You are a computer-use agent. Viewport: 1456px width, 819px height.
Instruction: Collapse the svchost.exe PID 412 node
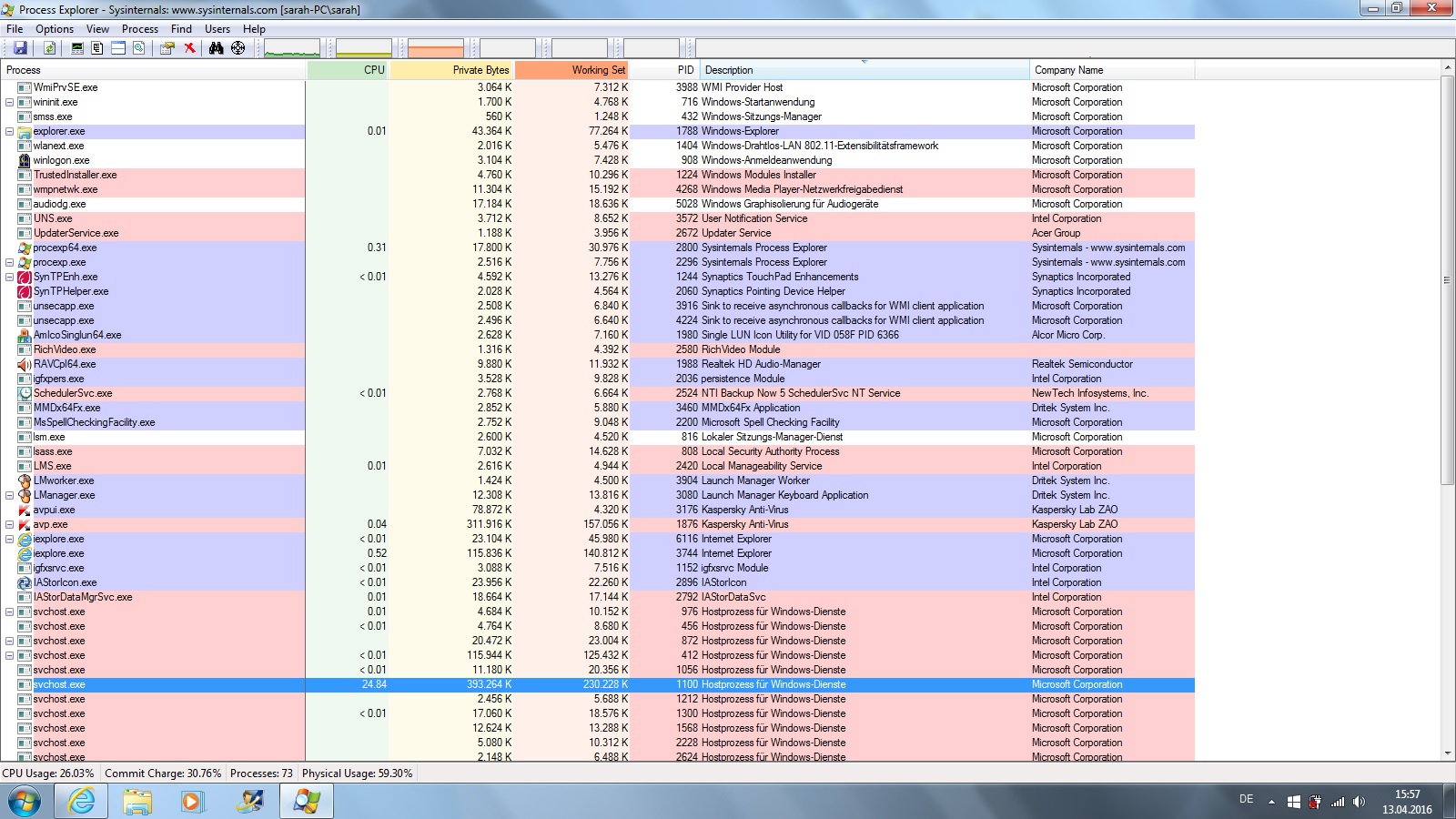click(9, 655)
